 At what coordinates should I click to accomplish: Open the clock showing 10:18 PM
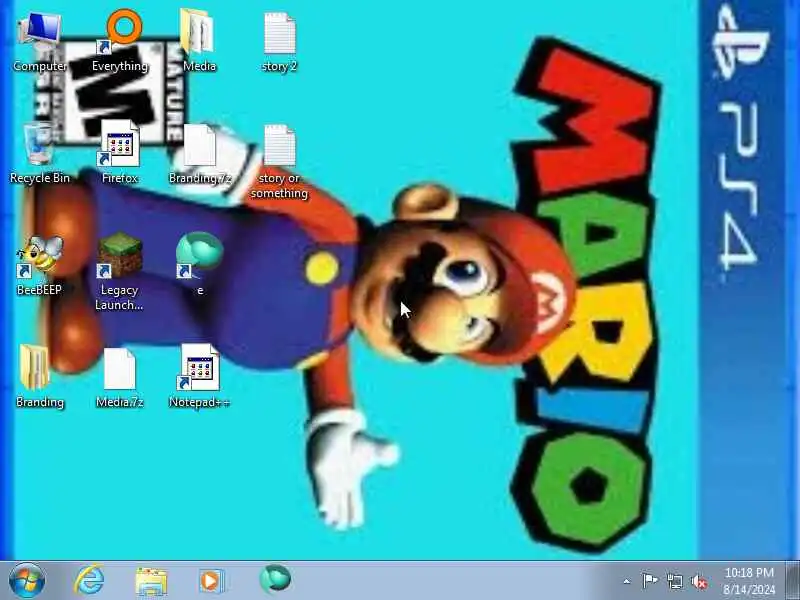[x=749, y=581]
